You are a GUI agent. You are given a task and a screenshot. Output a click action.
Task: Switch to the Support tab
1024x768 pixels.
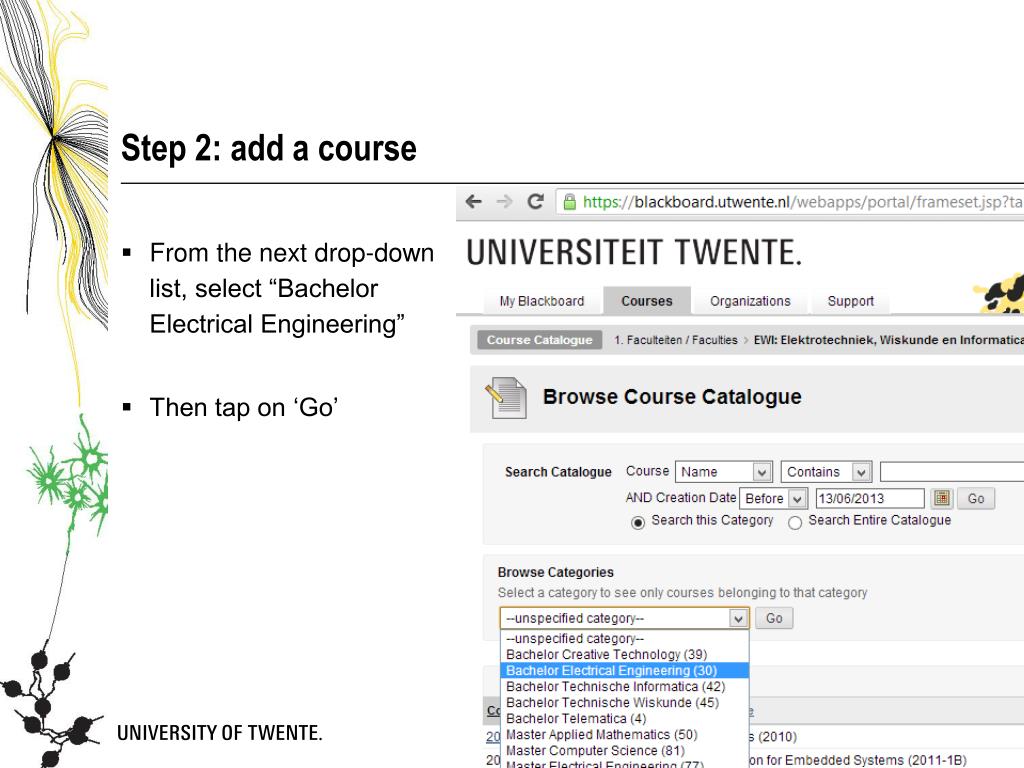pyautogui.click(x=850, y=301)
